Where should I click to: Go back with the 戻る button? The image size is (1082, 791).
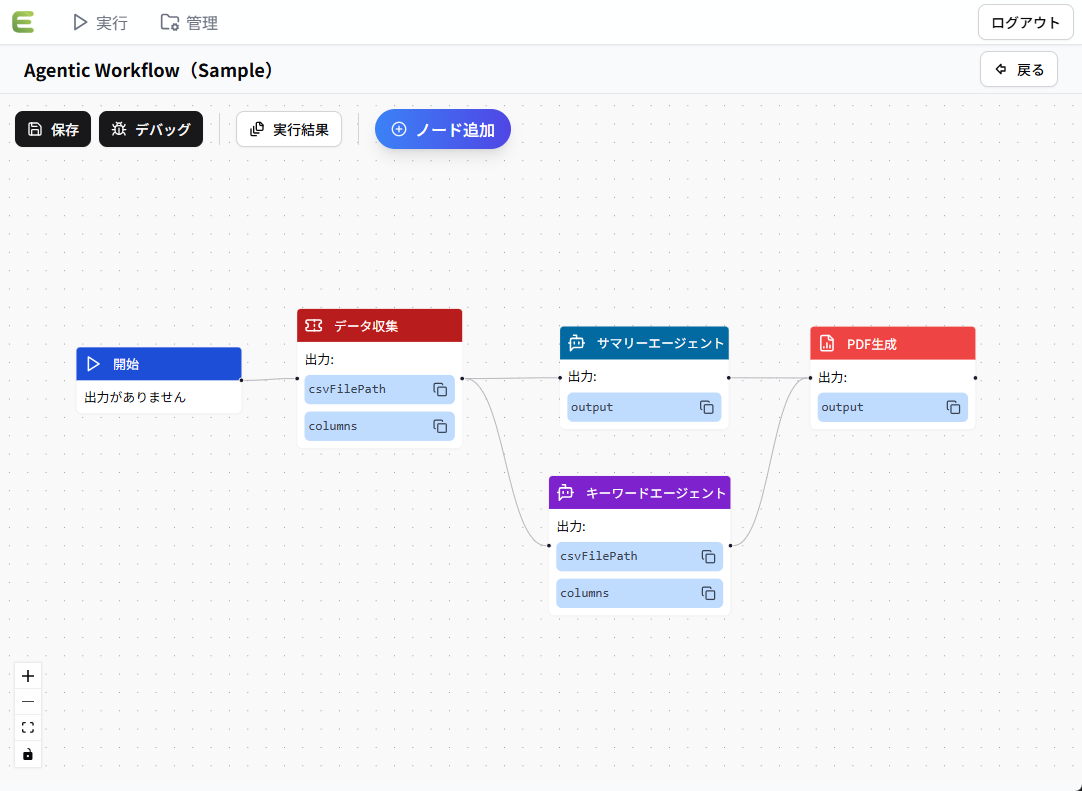(x=1019, y=69)
